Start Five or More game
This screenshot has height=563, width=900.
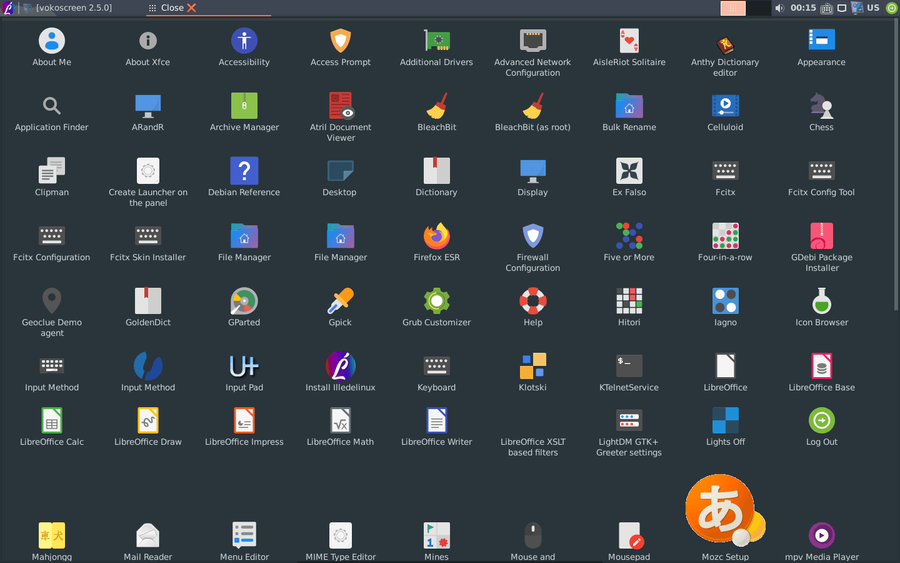tap(629, 242)
